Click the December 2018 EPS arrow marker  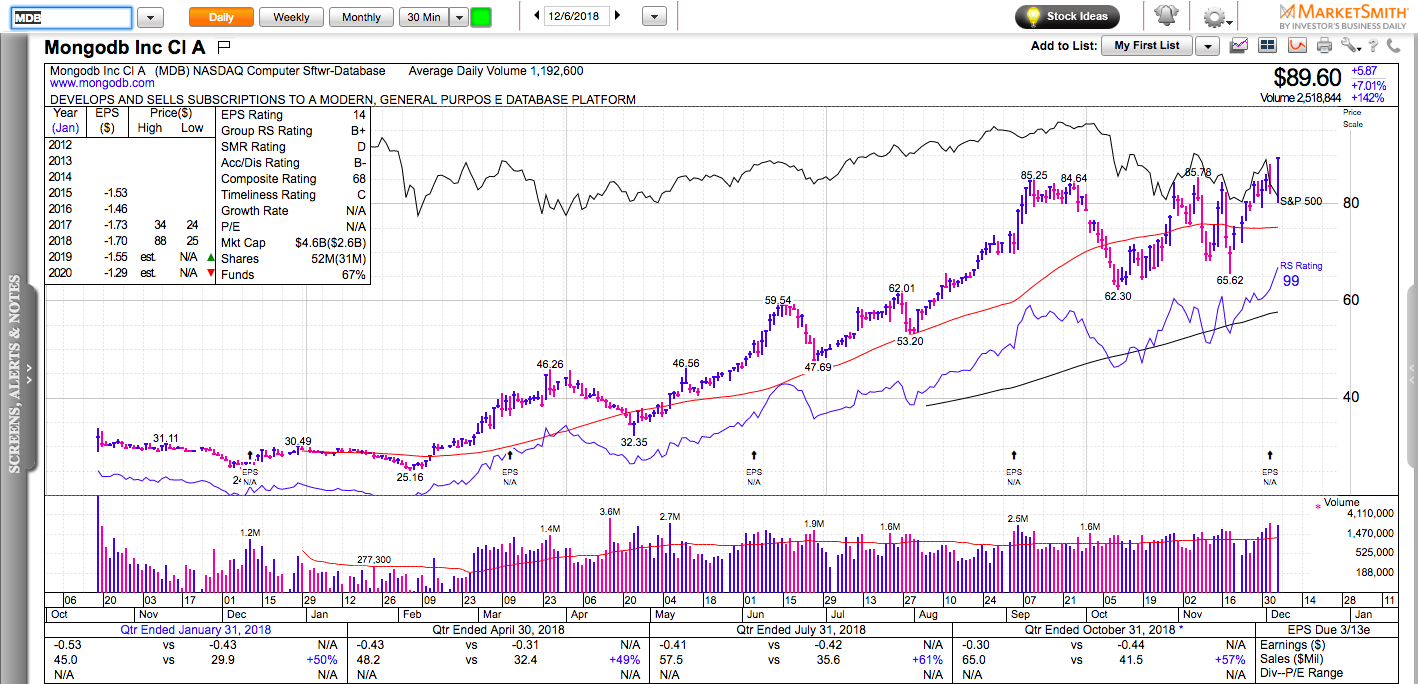pyautogui.click(x=1270, y=455)
